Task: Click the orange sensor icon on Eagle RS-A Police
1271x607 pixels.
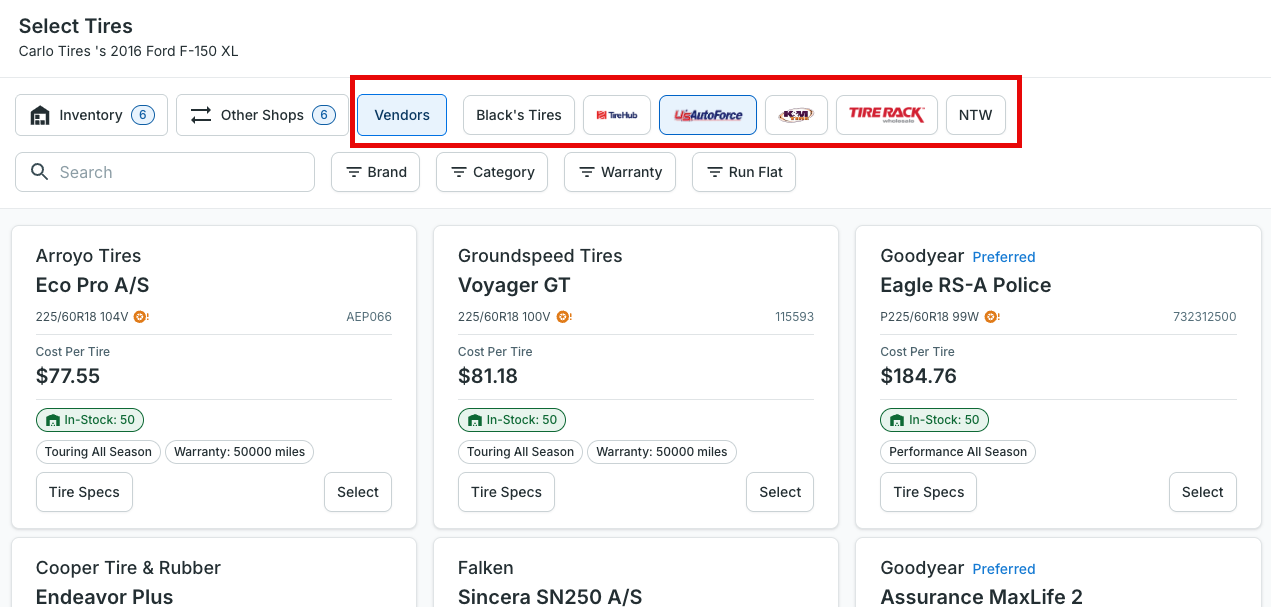Action: coord(991,317)
